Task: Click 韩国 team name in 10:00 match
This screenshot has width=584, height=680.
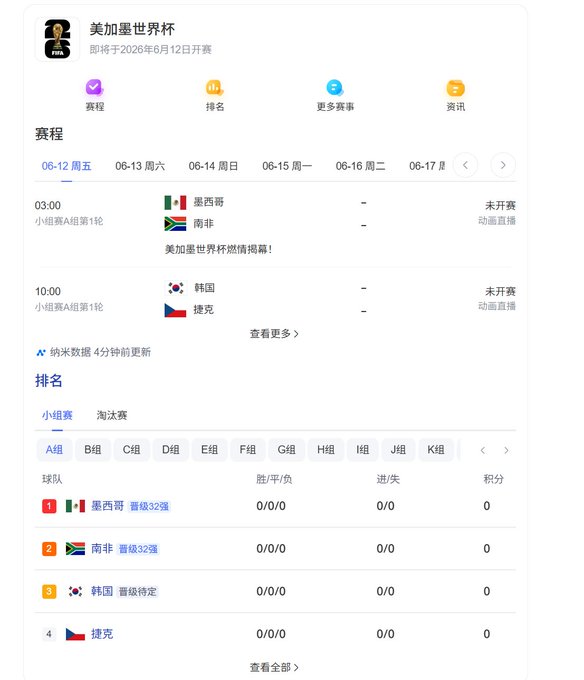Action: [x=204, y=288]
